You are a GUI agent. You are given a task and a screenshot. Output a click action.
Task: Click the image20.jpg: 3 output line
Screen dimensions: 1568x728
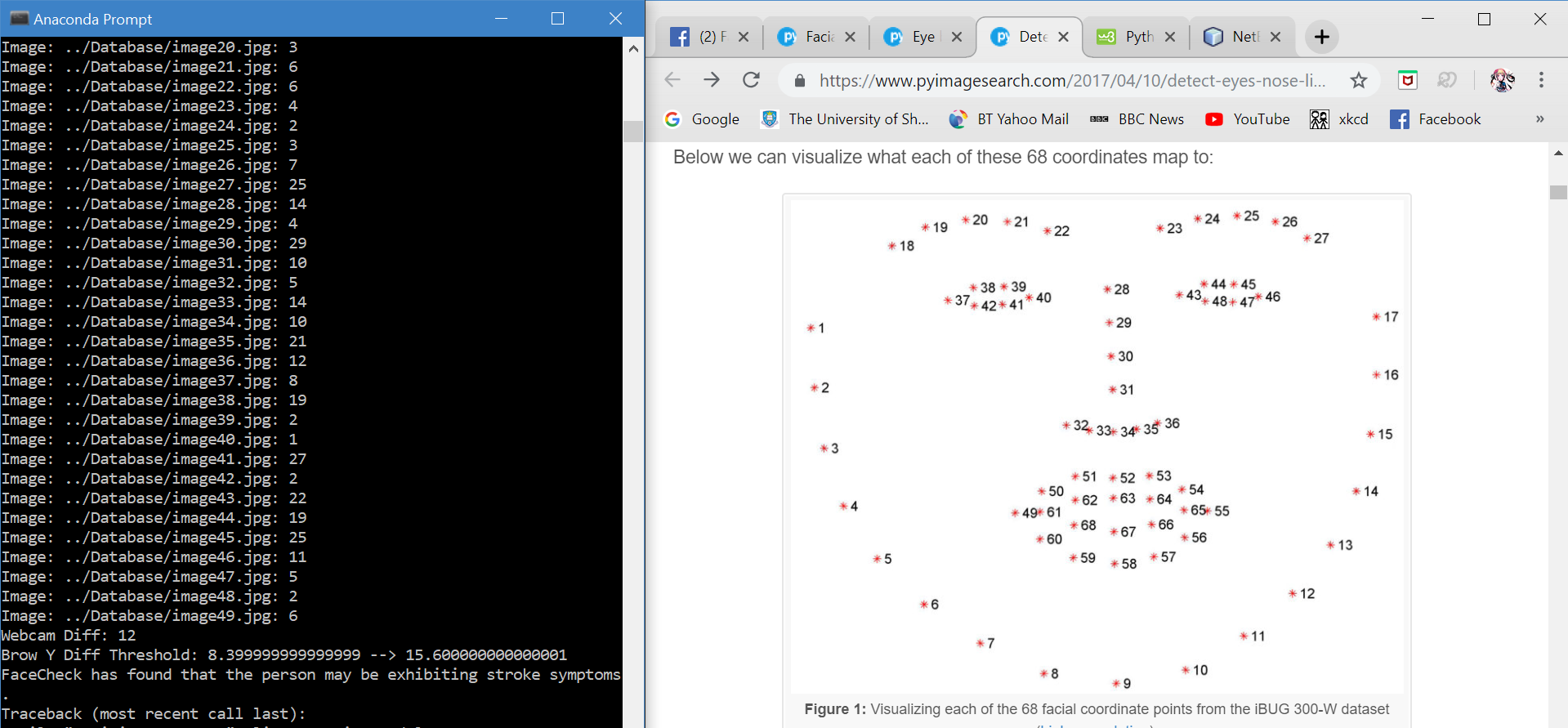tap(150, 47)
